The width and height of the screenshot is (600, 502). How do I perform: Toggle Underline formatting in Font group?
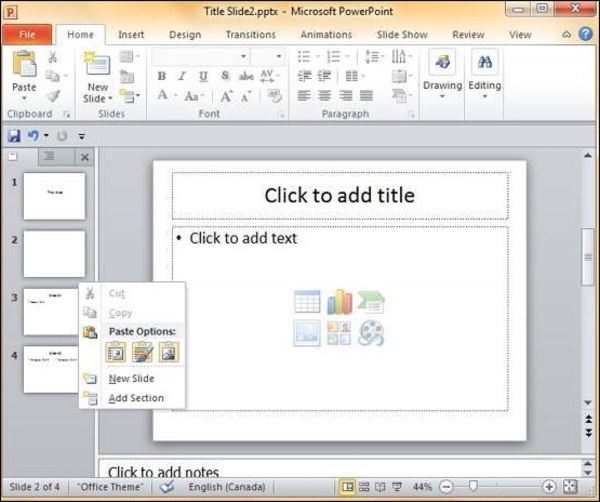pyautogui.click(x=202, y=76)
